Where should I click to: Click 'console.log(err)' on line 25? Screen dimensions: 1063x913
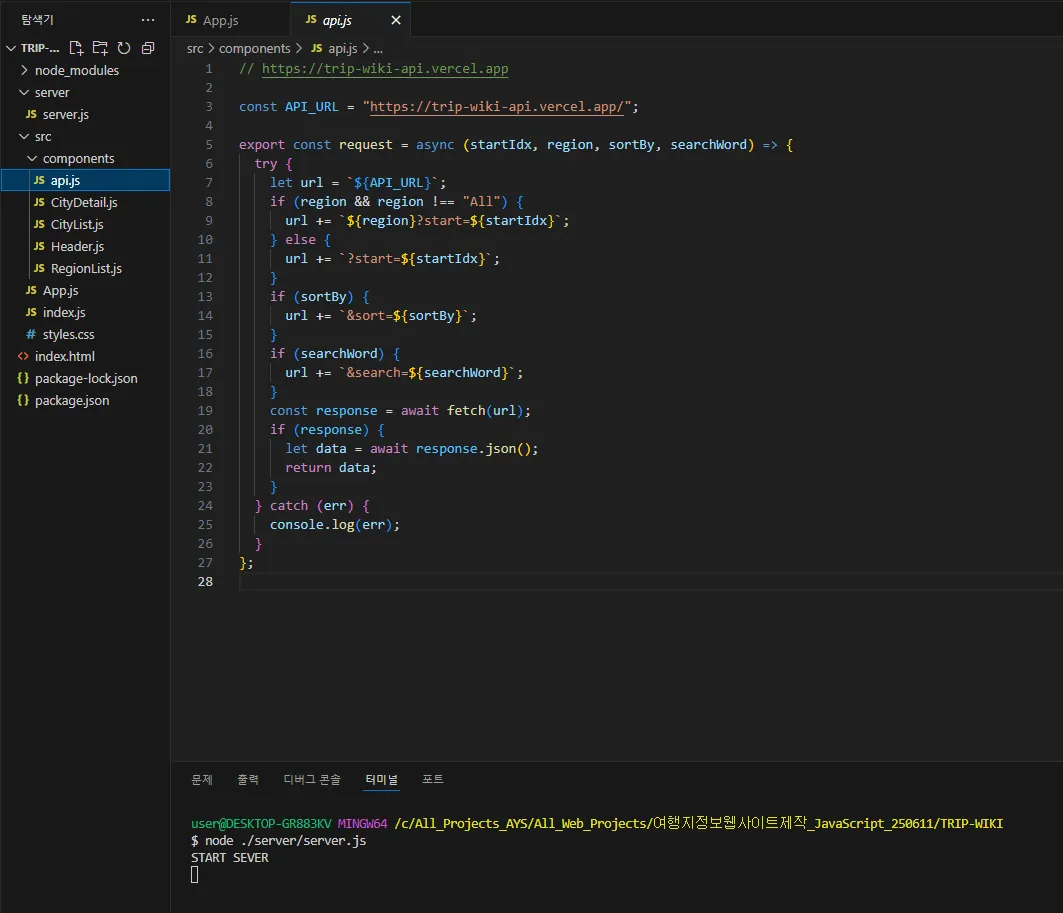(331, 525)
